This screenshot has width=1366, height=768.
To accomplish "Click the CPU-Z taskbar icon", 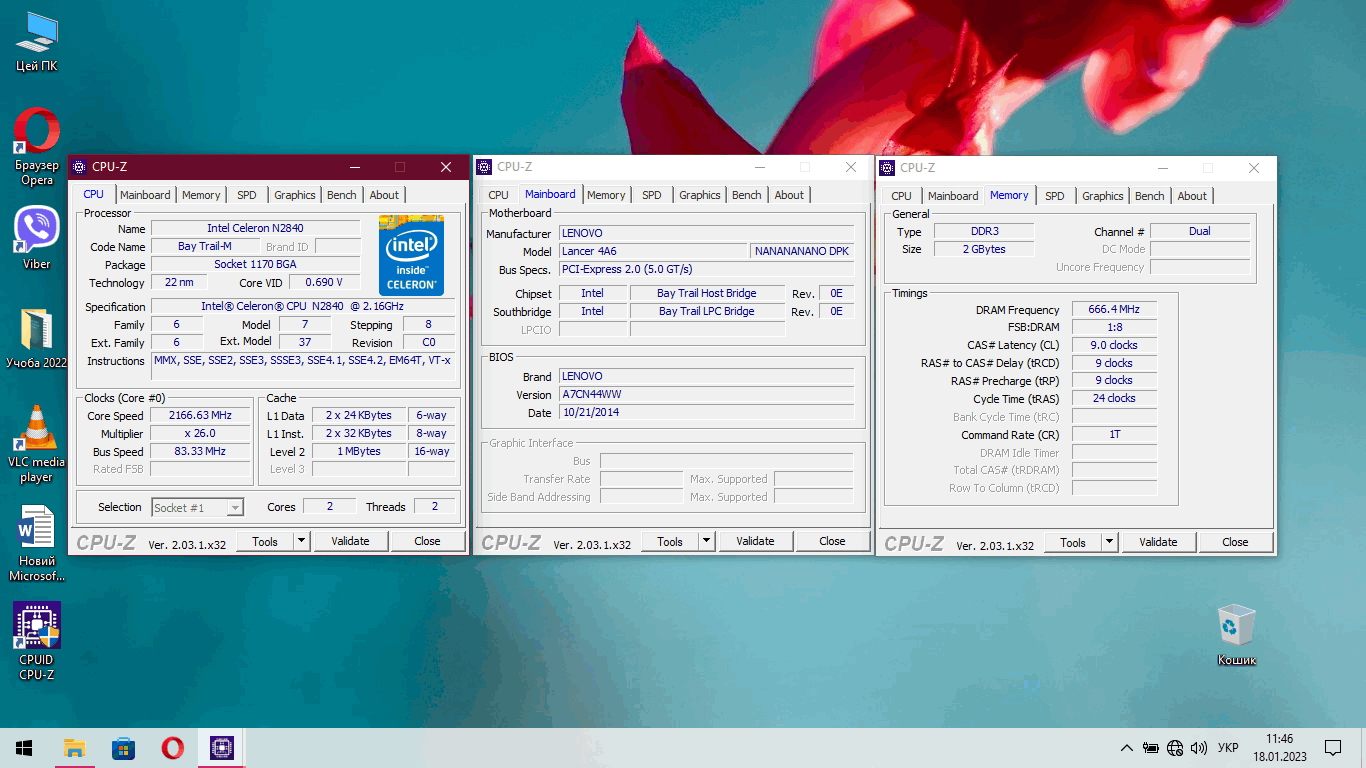I will (221, 748).
